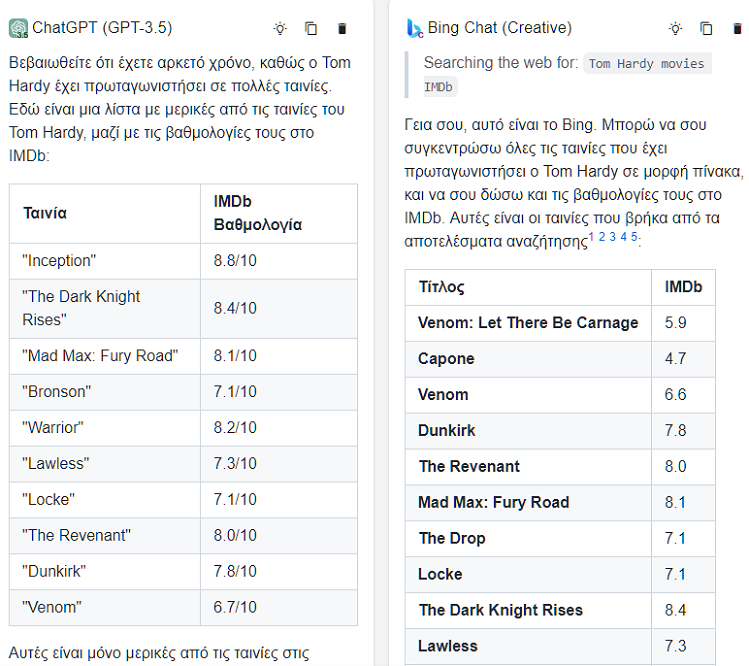Delete the Bing Chat panel with the trash icon

pos(738,29)
